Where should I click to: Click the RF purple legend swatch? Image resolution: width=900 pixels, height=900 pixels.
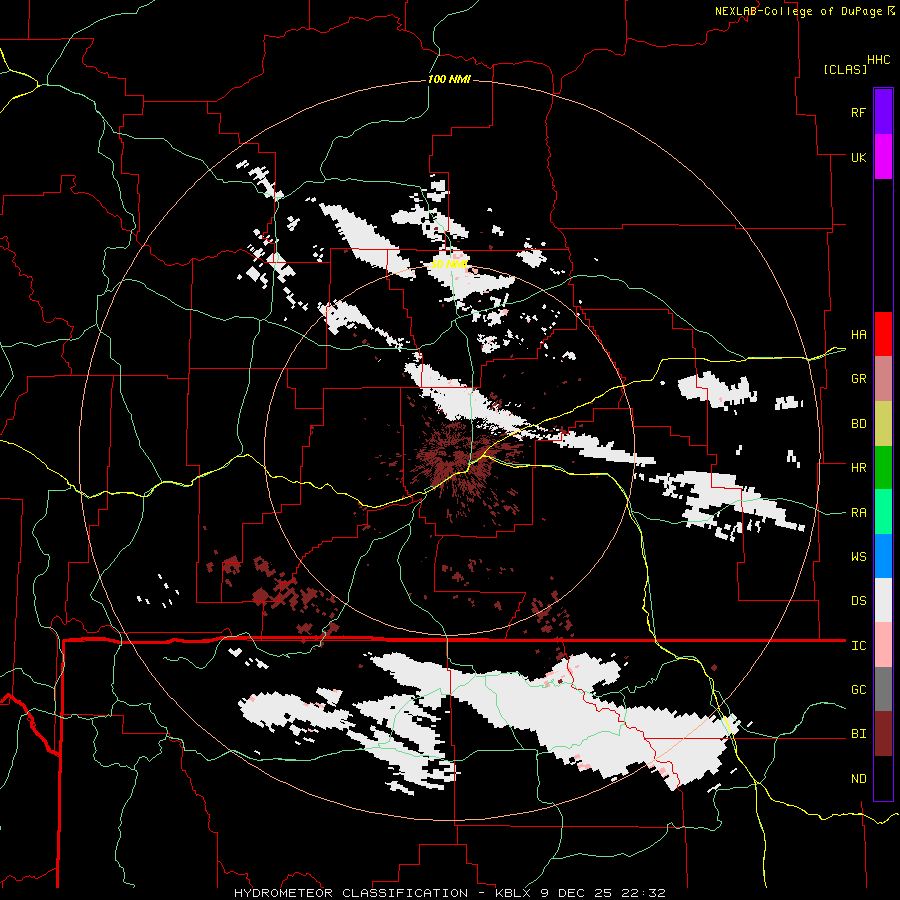pyautogui.click(x=883, y=112)
